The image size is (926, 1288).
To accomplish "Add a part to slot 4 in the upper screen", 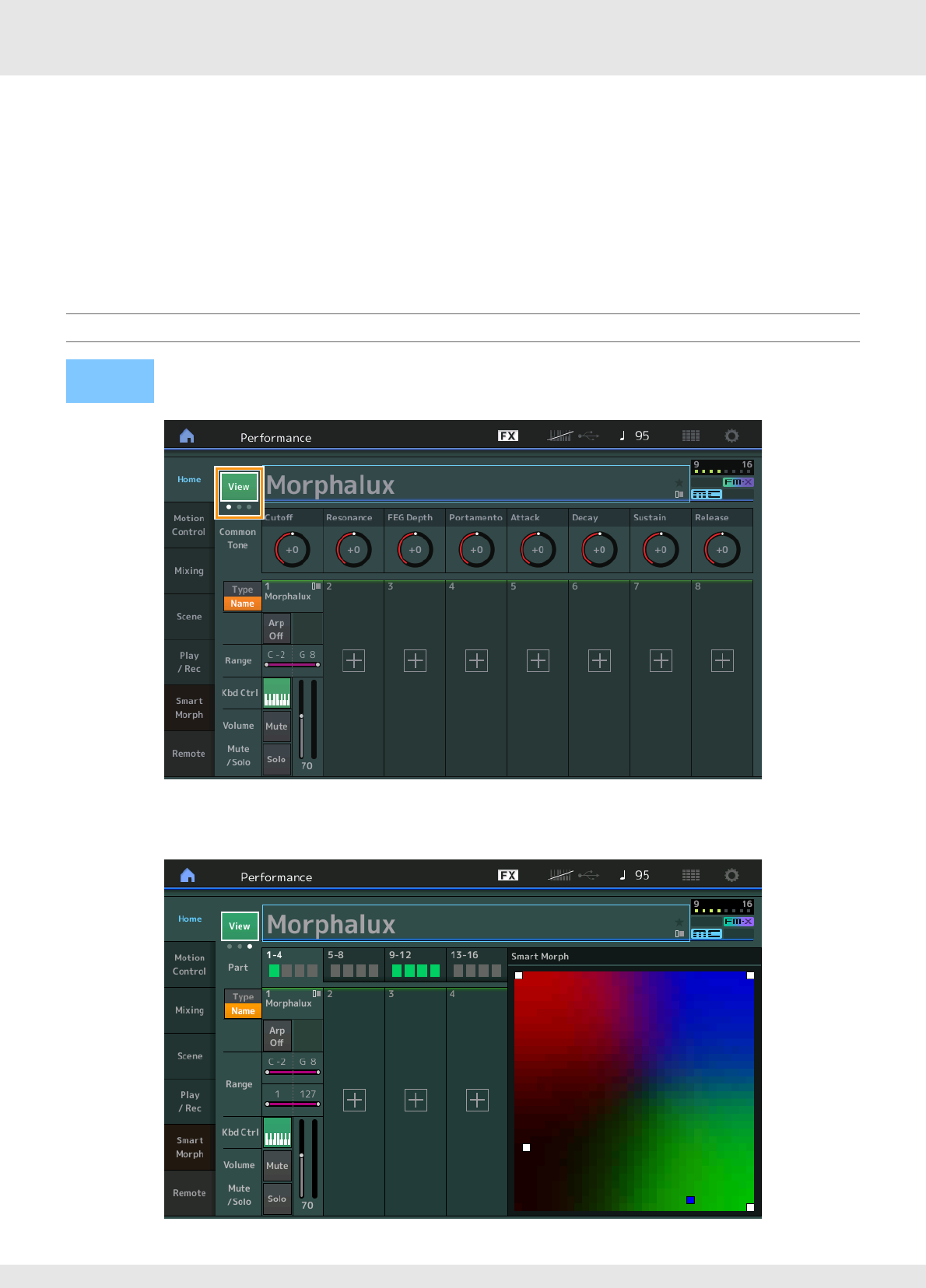I will [x=477, y=661].
